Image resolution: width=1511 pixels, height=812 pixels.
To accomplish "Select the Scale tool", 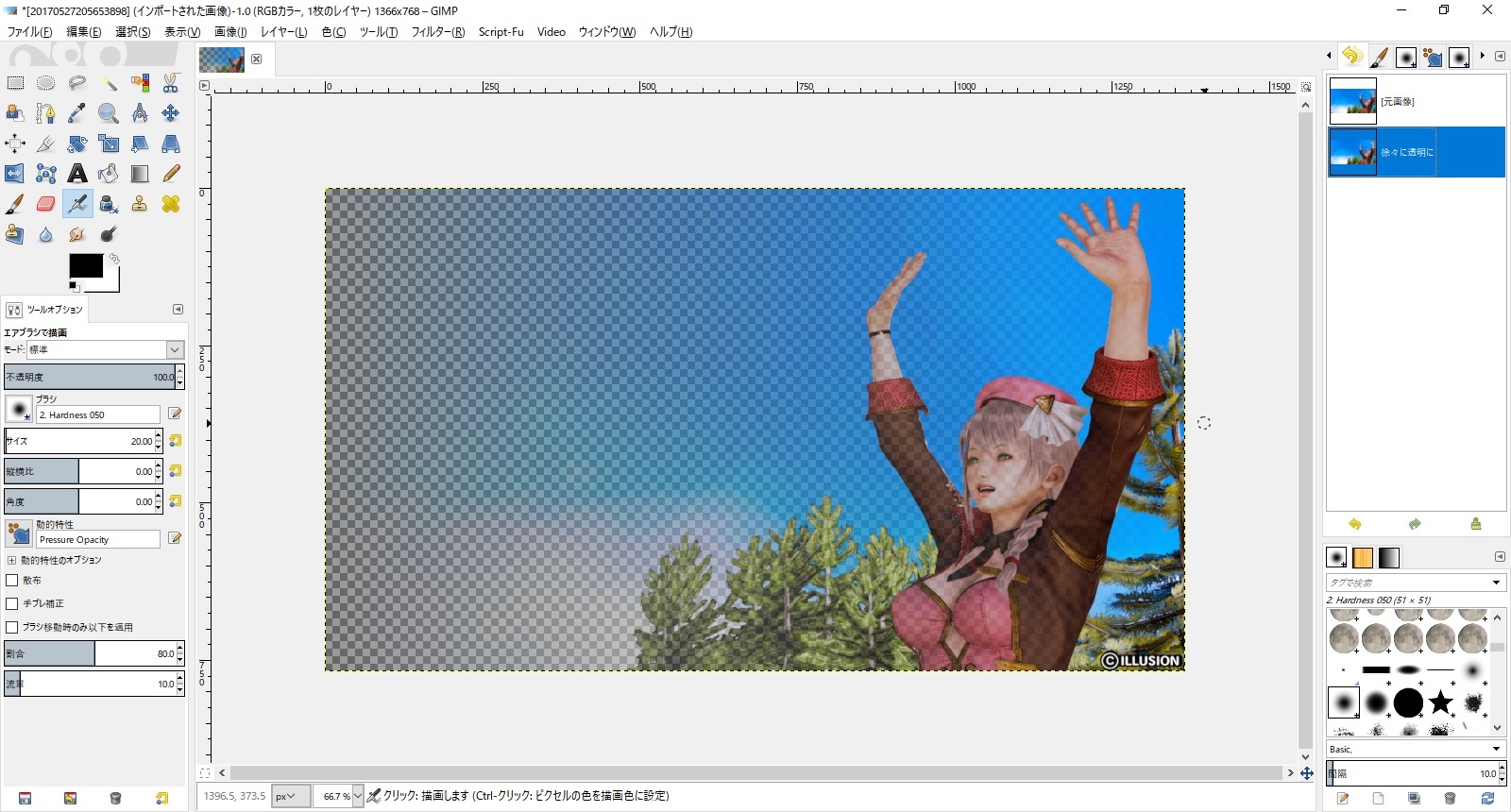I will click(x=109, y=144).
